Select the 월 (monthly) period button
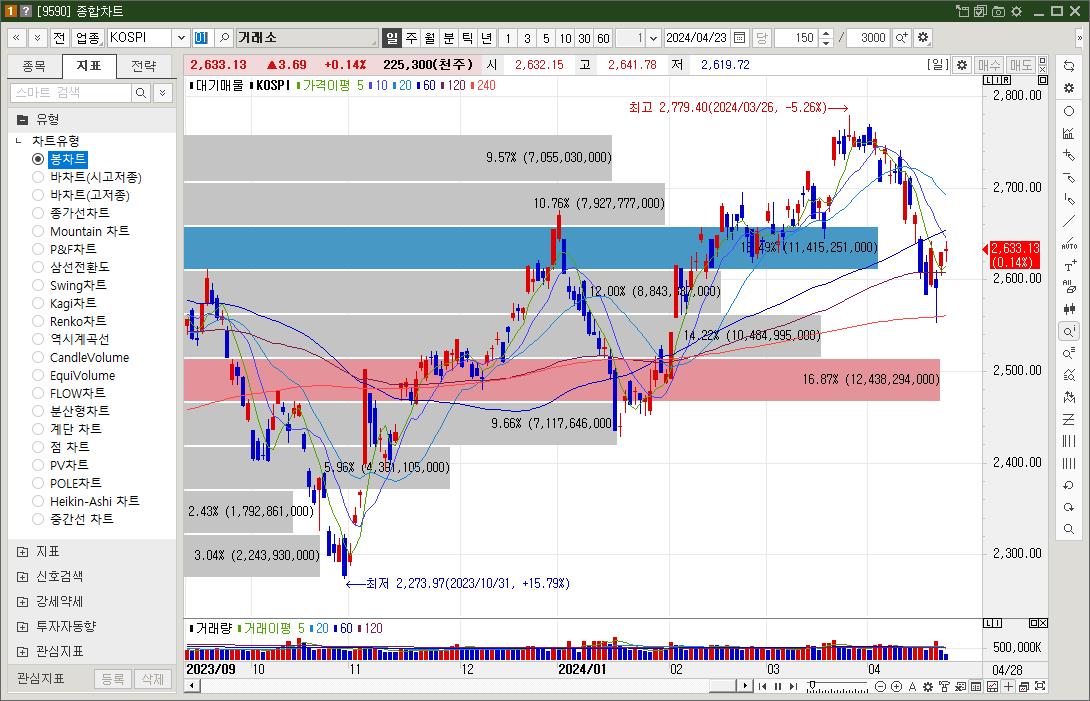Viewport: 1090px width, 701px height. pos(430,38)
